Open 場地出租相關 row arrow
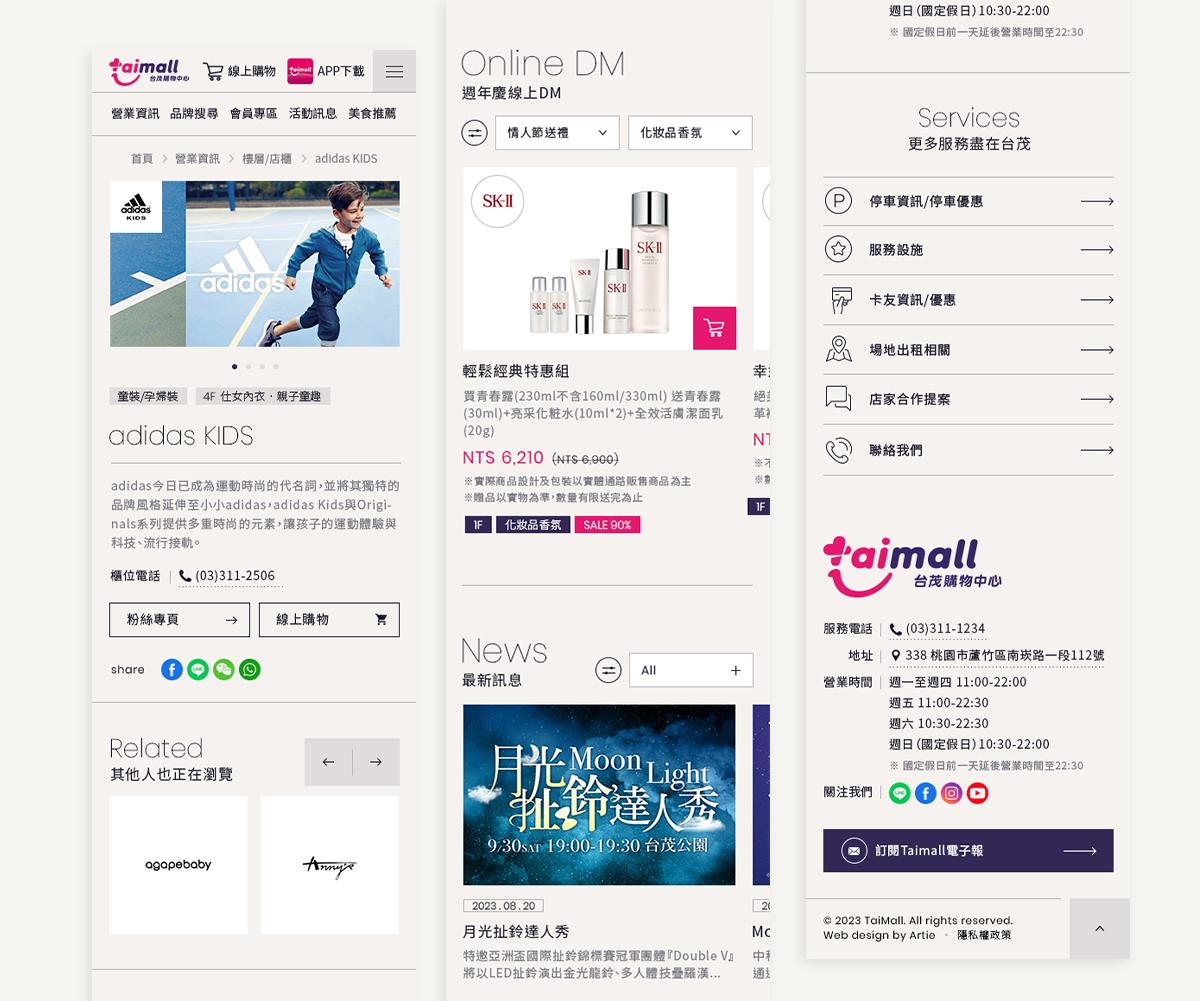Image resolution: width=1200 pixels, height=1001 pixels. pos(1097,350)
